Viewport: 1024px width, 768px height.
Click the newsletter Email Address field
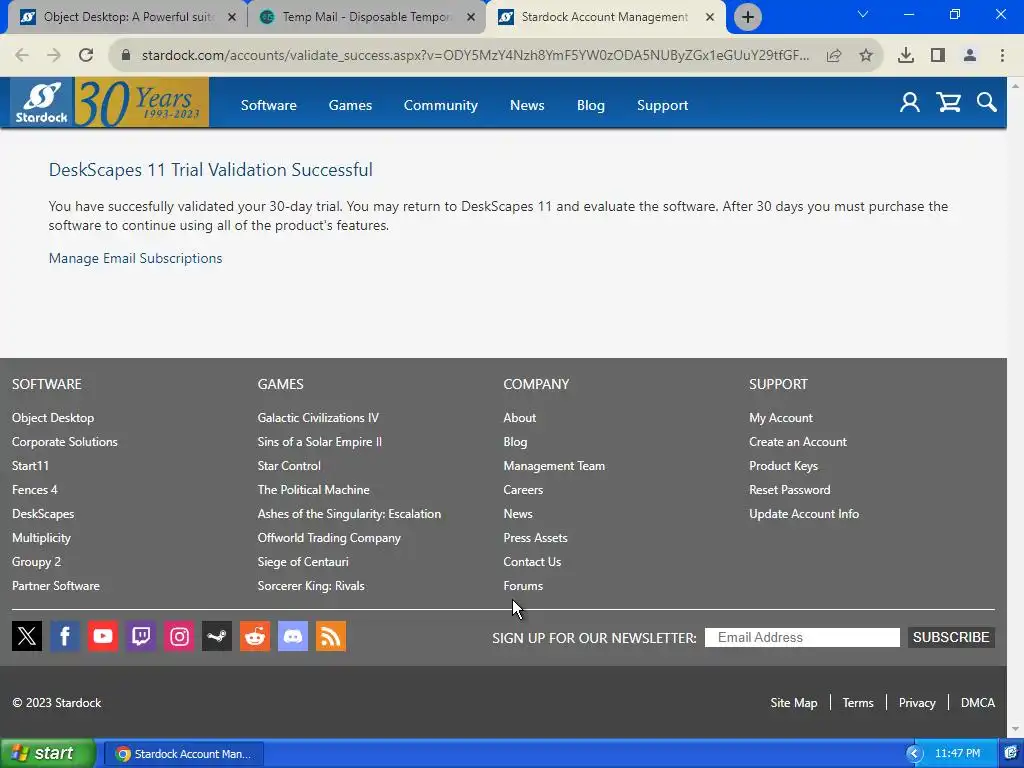coord(802,637)
